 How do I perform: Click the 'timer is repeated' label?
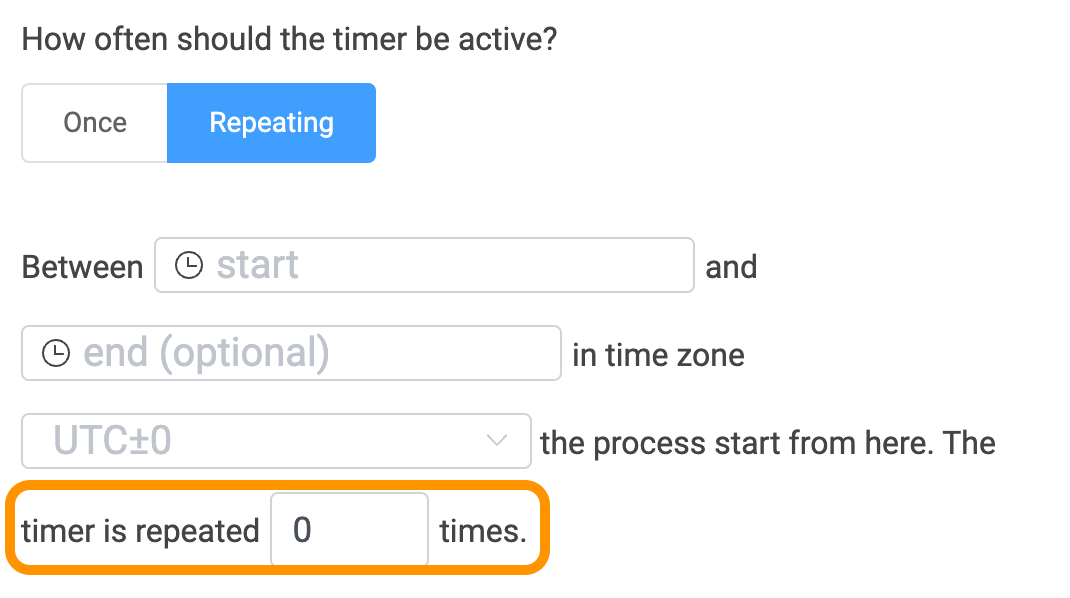coord(140,530)
